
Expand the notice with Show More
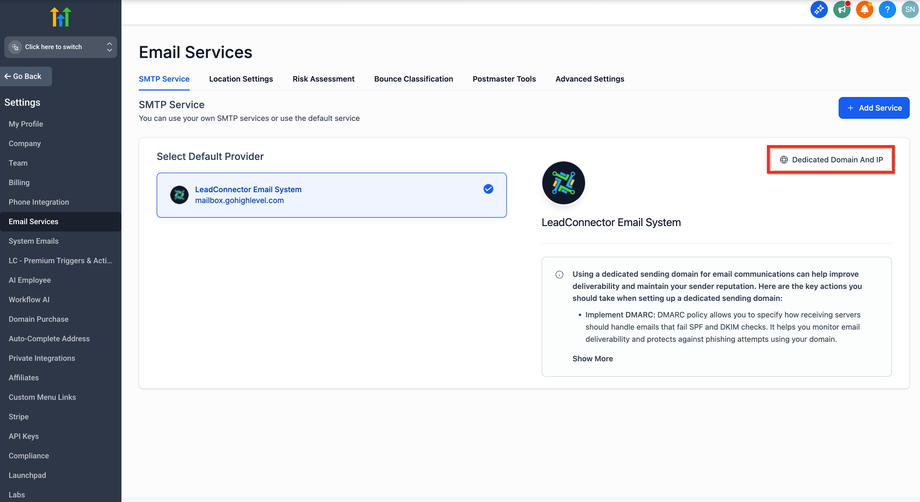pyautogui.click(x=592, y=358)
